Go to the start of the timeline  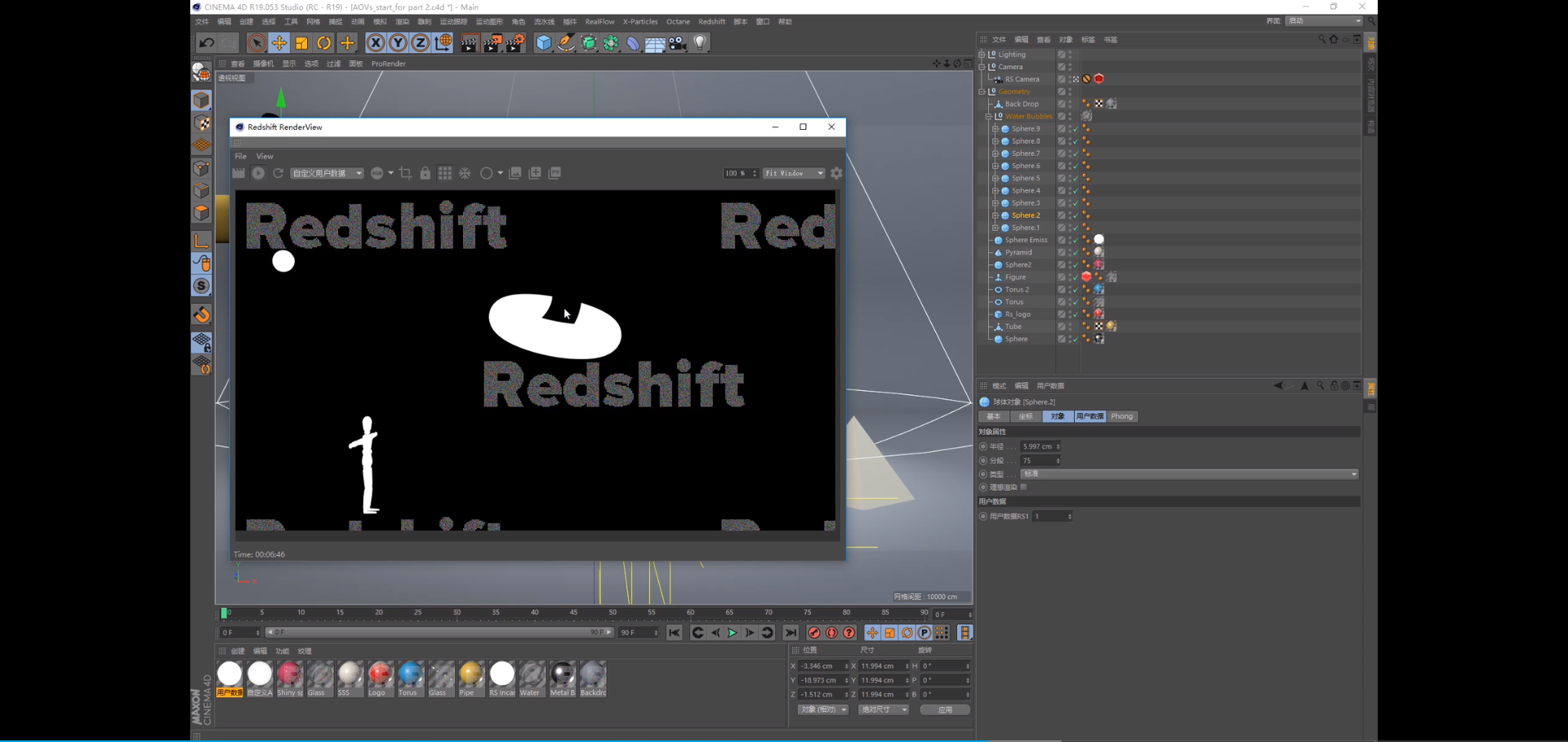coord(674,633)
